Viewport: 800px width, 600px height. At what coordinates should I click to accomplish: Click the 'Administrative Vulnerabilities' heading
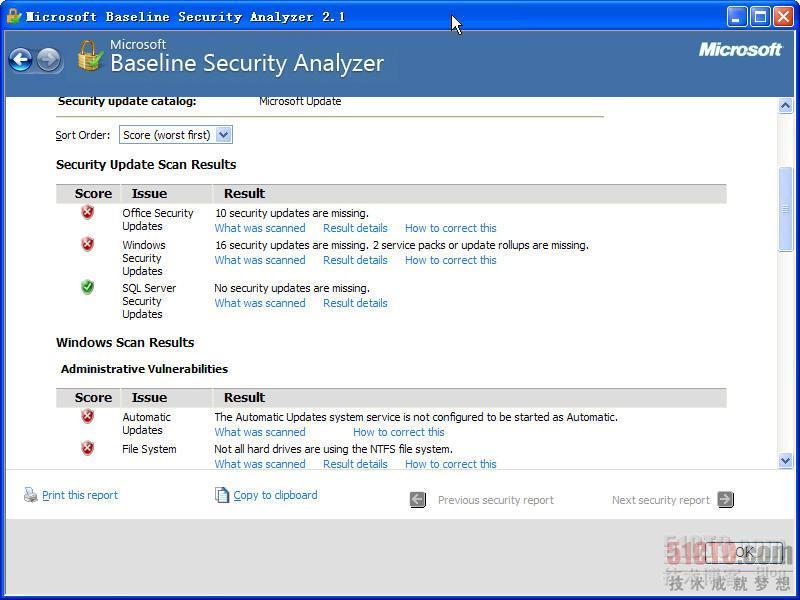click(x=144, y=369)
